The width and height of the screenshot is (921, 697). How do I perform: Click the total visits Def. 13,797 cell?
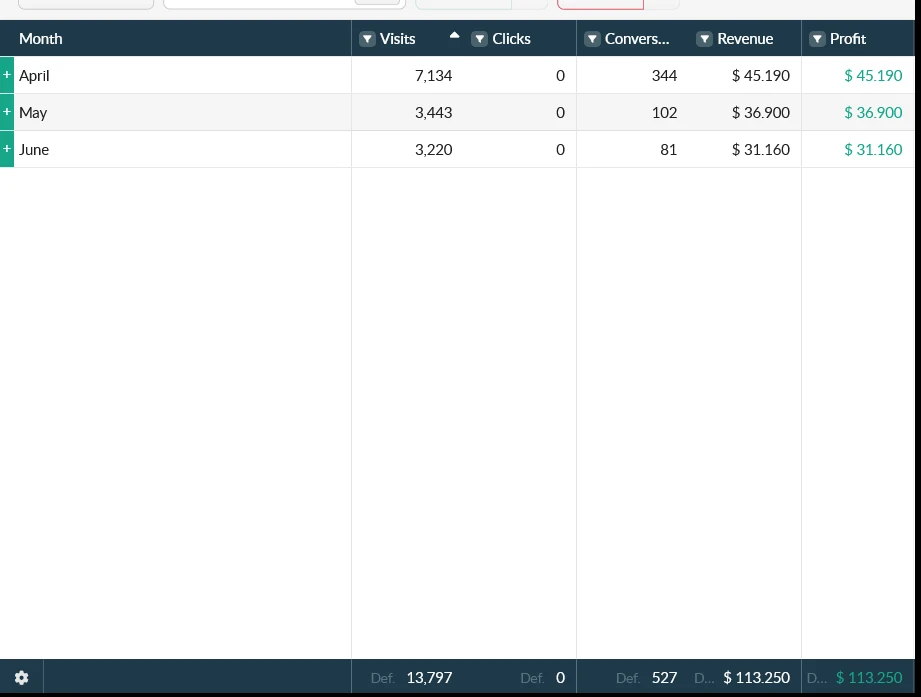tap(411, 678)
